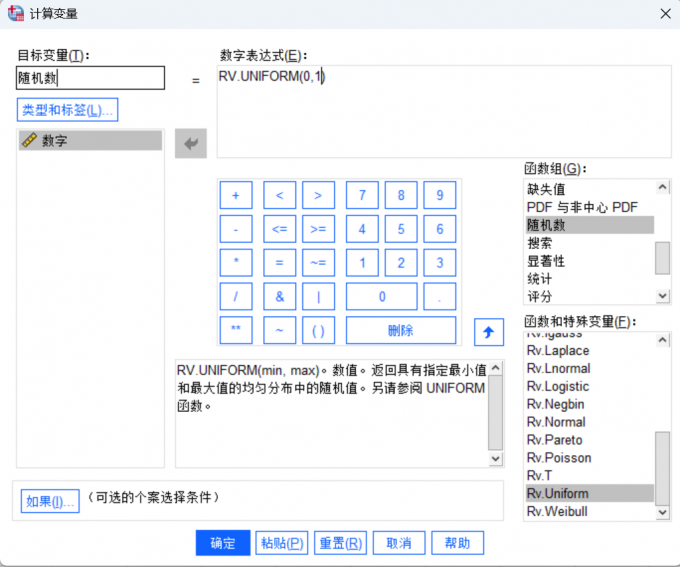Select Rv.Uniform function
Image resolution: width=680 pixels, height=567 pixels.
[589, 493]
